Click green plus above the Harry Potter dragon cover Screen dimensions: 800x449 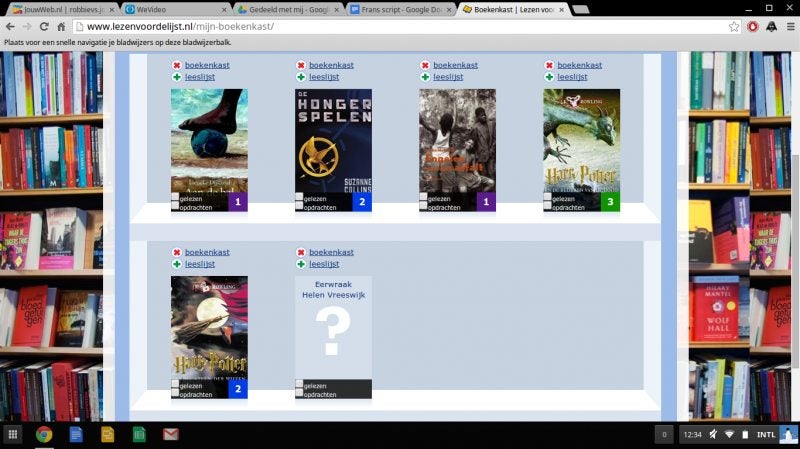pyautogui.click(x=549, y=77)
